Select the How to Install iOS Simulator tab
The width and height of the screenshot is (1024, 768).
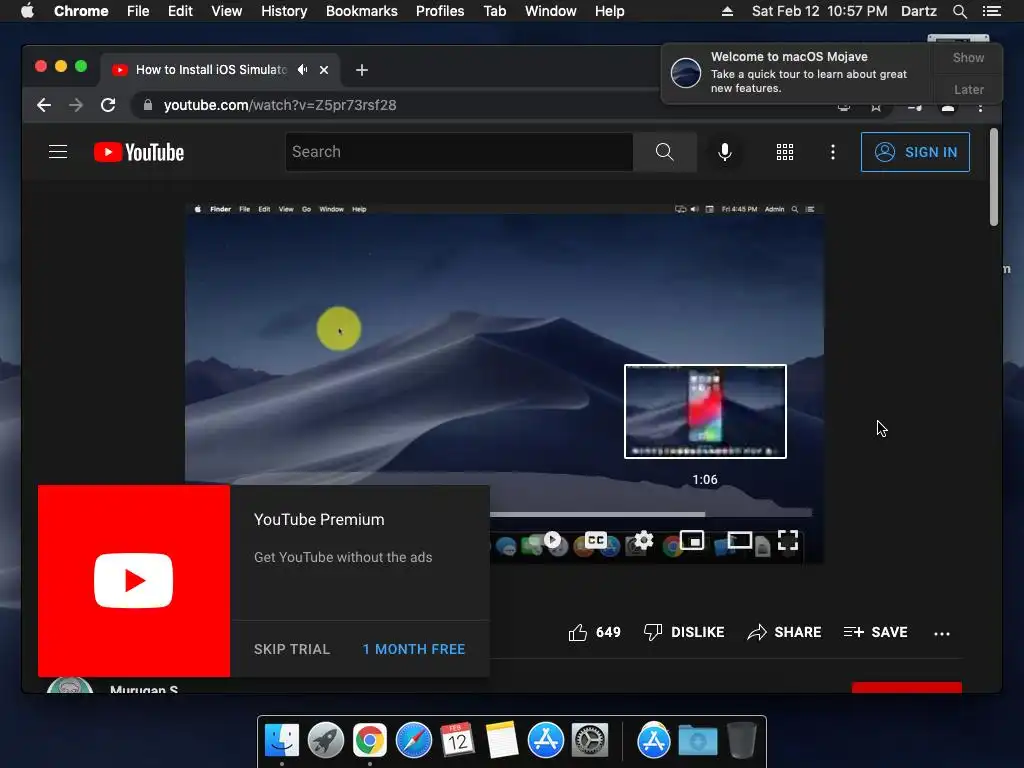(x=211, y=70)
